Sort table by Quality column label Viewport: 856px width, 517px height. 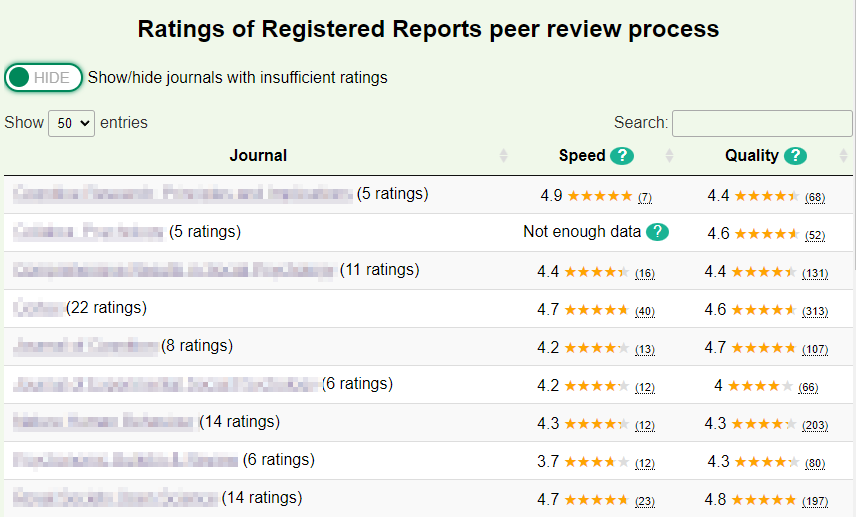(752, 156)
